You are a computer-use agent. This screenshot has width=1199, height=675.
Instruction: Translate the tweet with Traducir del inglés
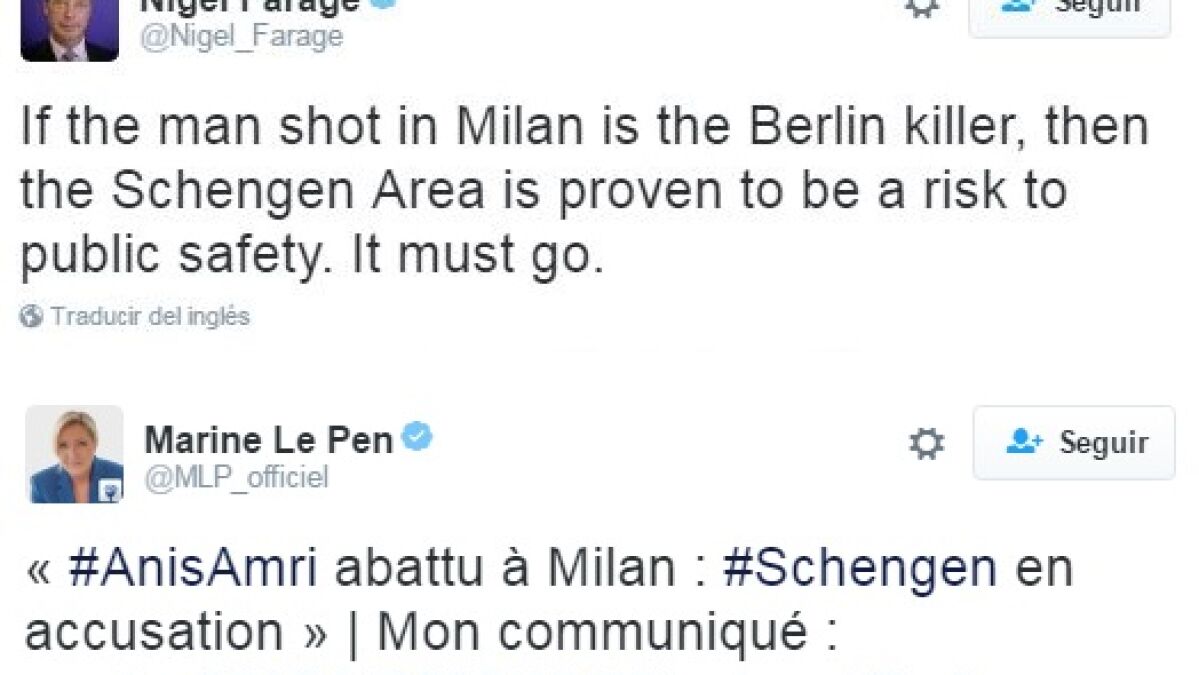(x=150, y=317)
